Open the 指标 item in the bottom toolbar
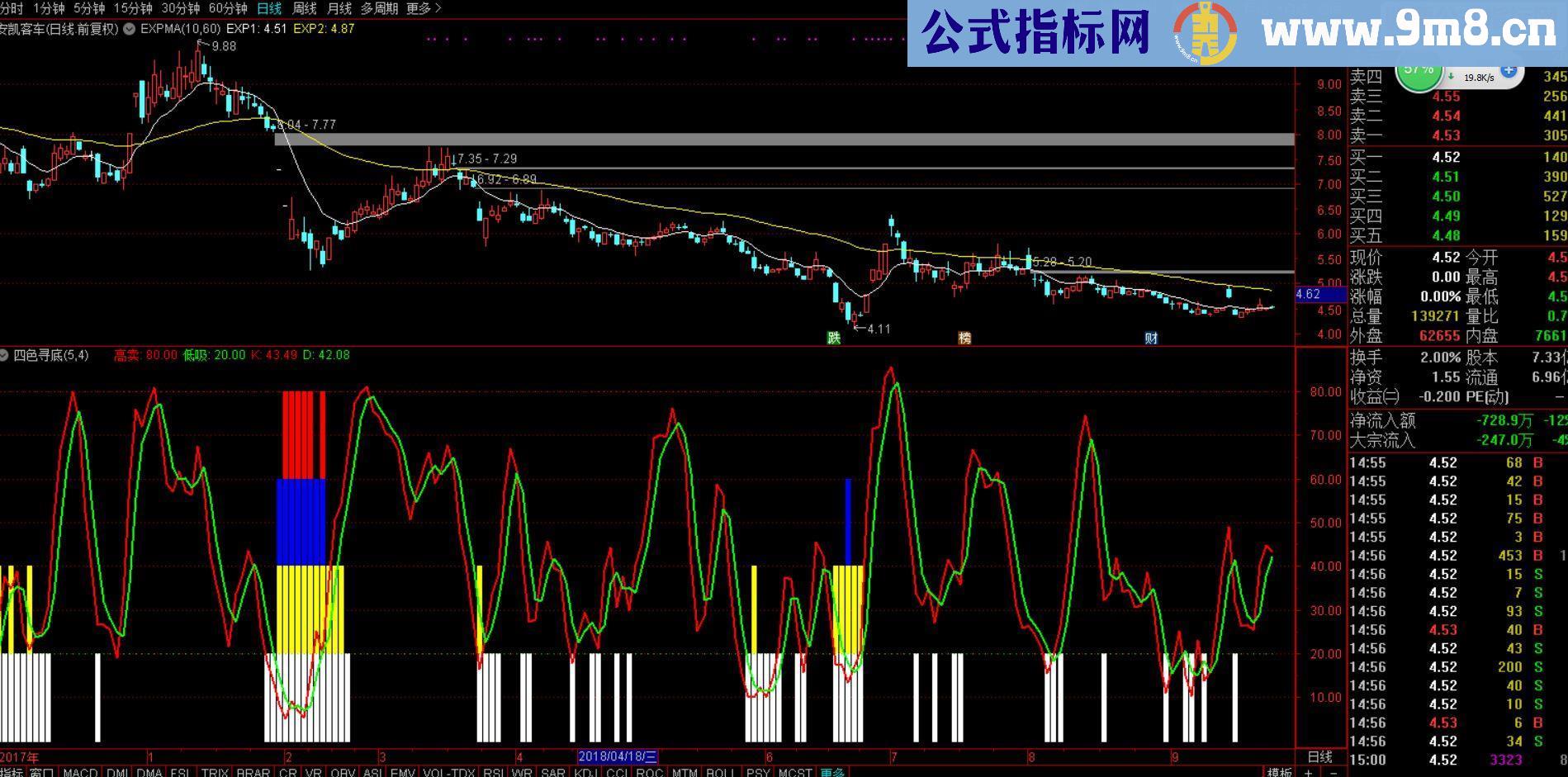Screen dimensions: 1568x777 [13, 773]
